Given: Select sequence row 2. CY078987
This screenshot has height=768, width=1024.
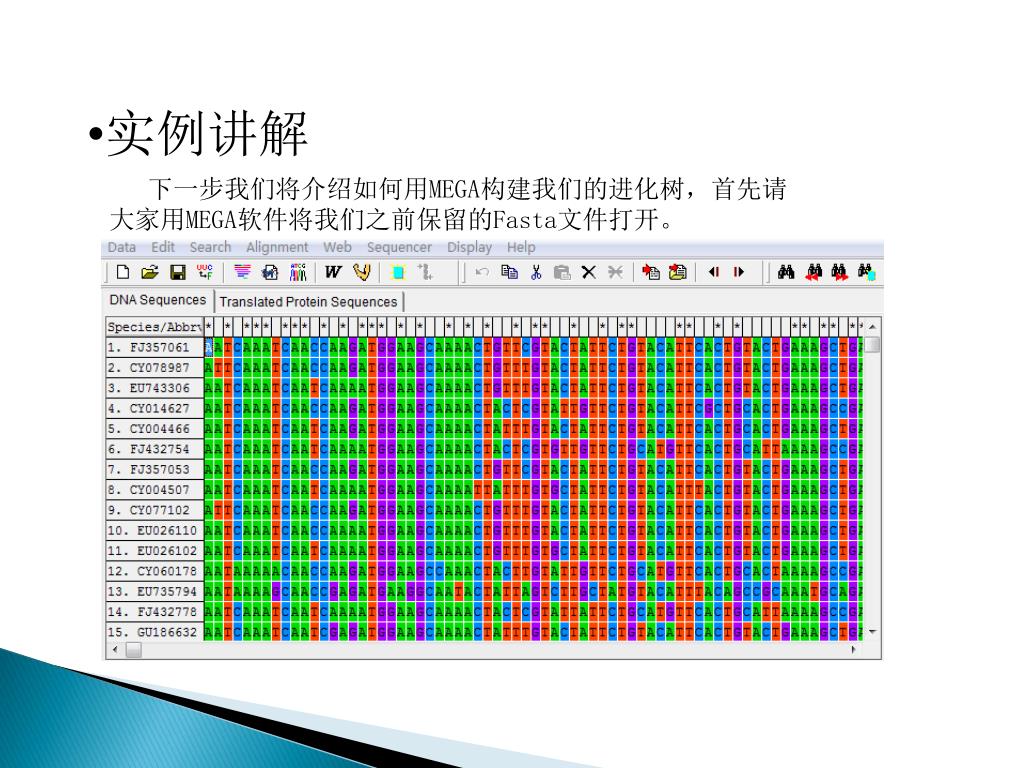Looking at the screenshot, I should pyautogui.click(x=155, y=367).
